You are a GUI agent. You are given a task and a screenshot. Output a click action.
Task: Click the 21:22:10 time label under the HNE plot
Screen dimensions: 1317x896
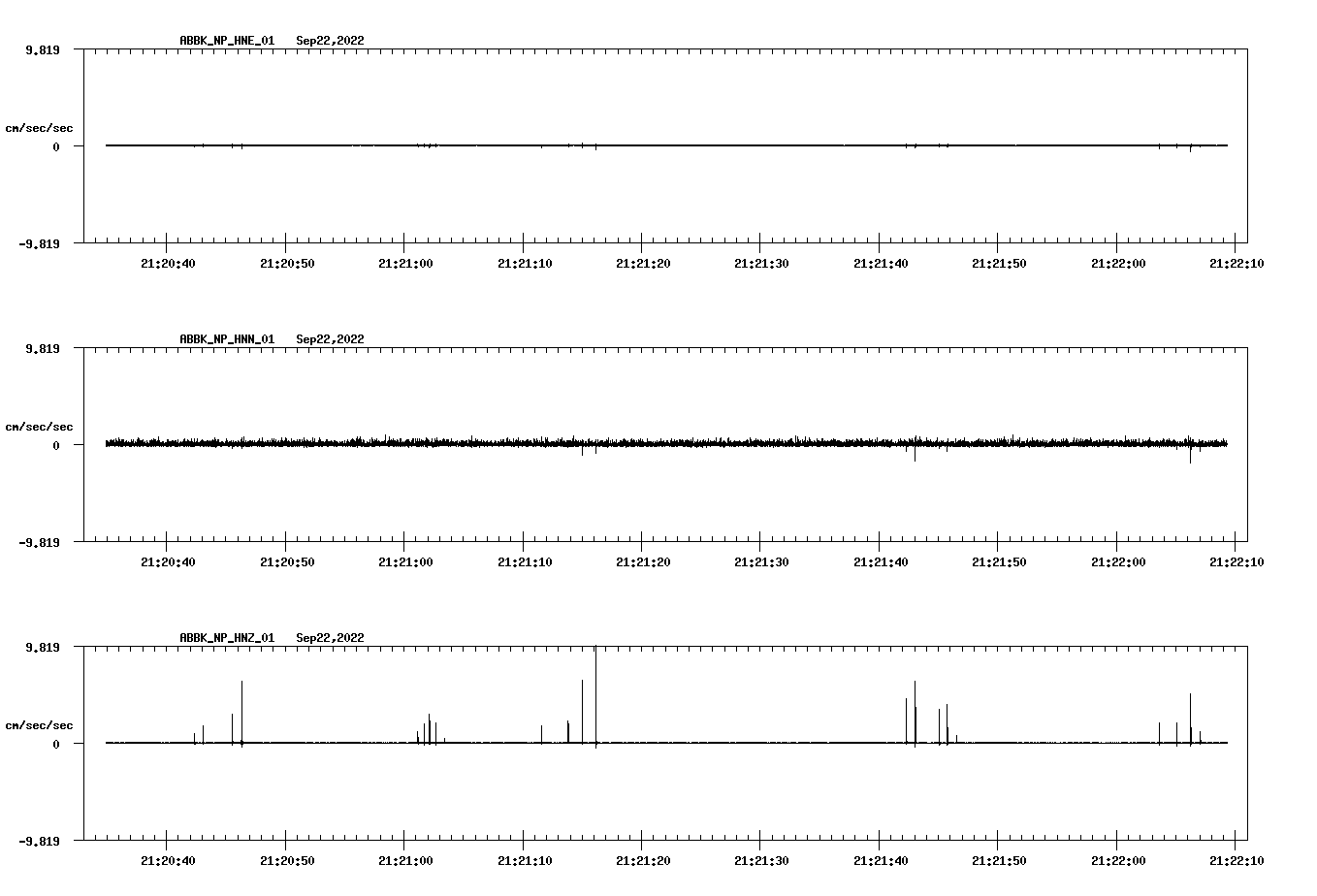1237,263
